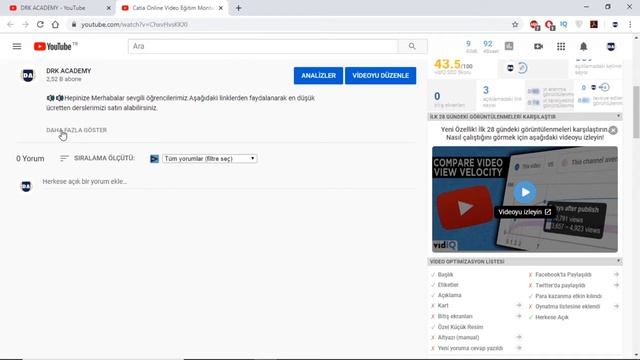The image size is (640, 360).
Task: Click the vidIQ extension icon in toolbar
Action: click(x=564, y=24)
